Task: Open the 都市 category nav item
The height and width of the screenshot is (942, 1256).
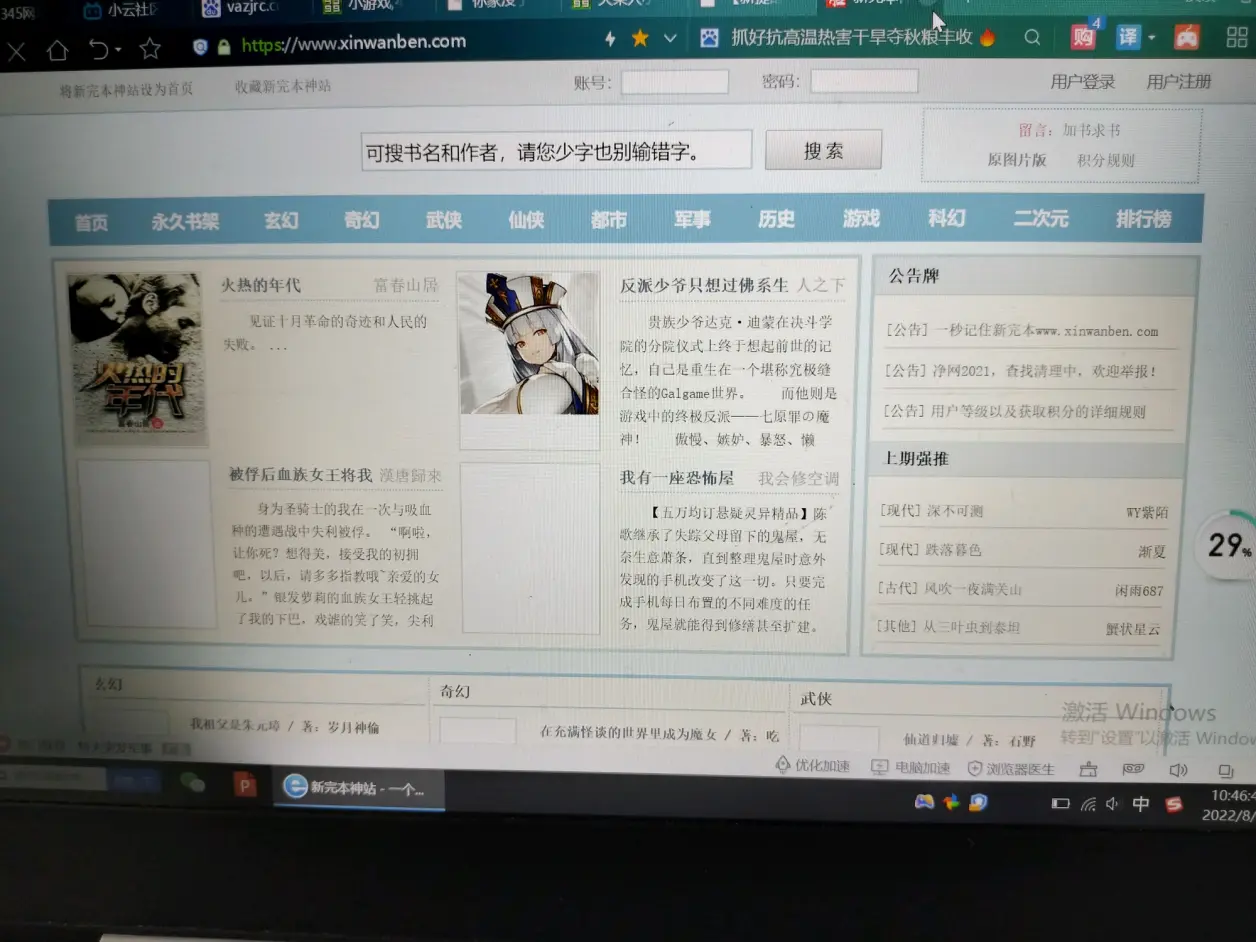Action: pyautogui.click(x=608, y=219)
